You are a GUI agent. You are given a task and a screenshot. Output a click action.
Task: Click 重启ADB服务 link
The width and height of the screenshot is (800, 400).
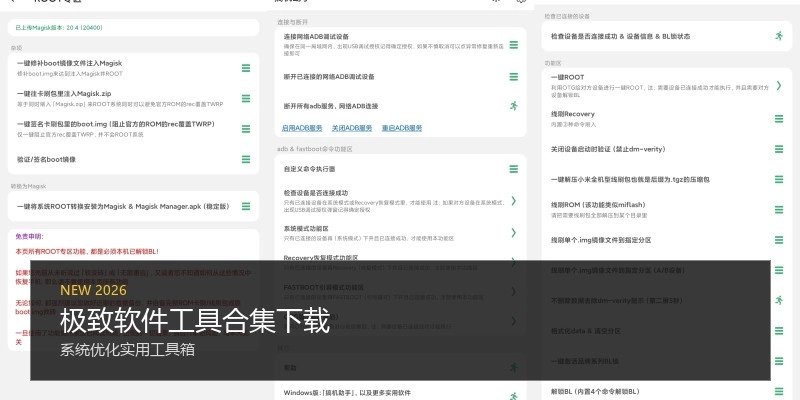click(402, 128)
